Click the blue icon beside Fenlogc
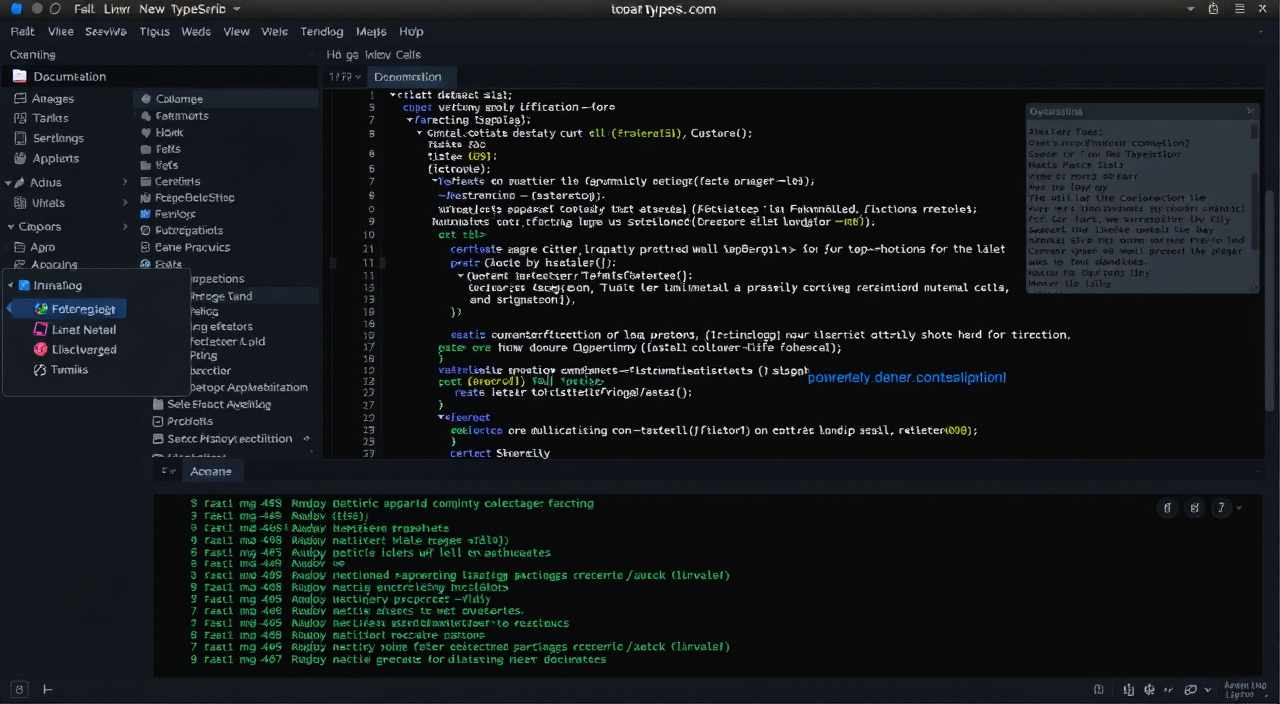 146,214
